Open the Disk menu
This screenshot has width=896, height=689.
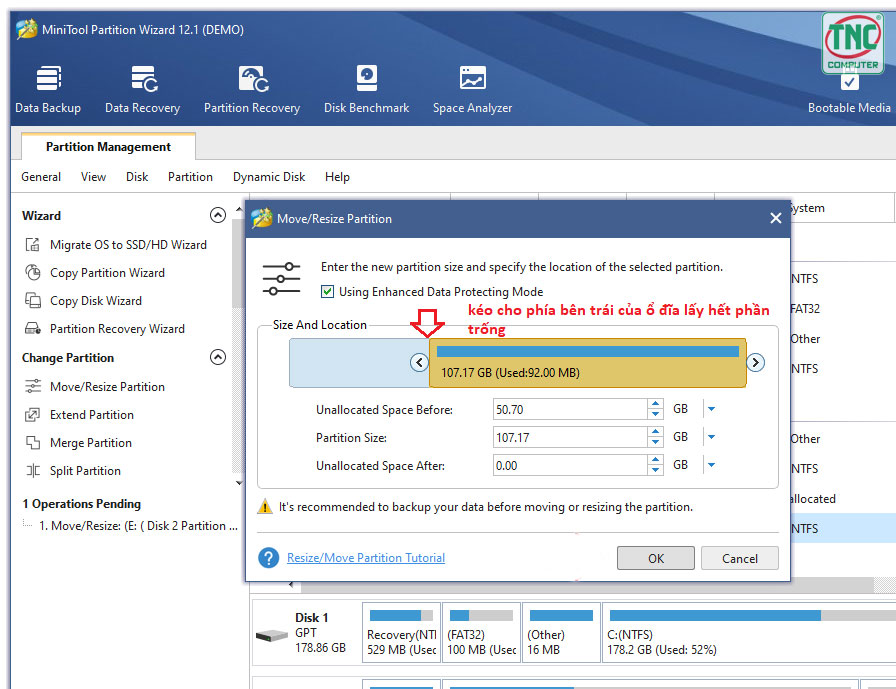[137, 177]
